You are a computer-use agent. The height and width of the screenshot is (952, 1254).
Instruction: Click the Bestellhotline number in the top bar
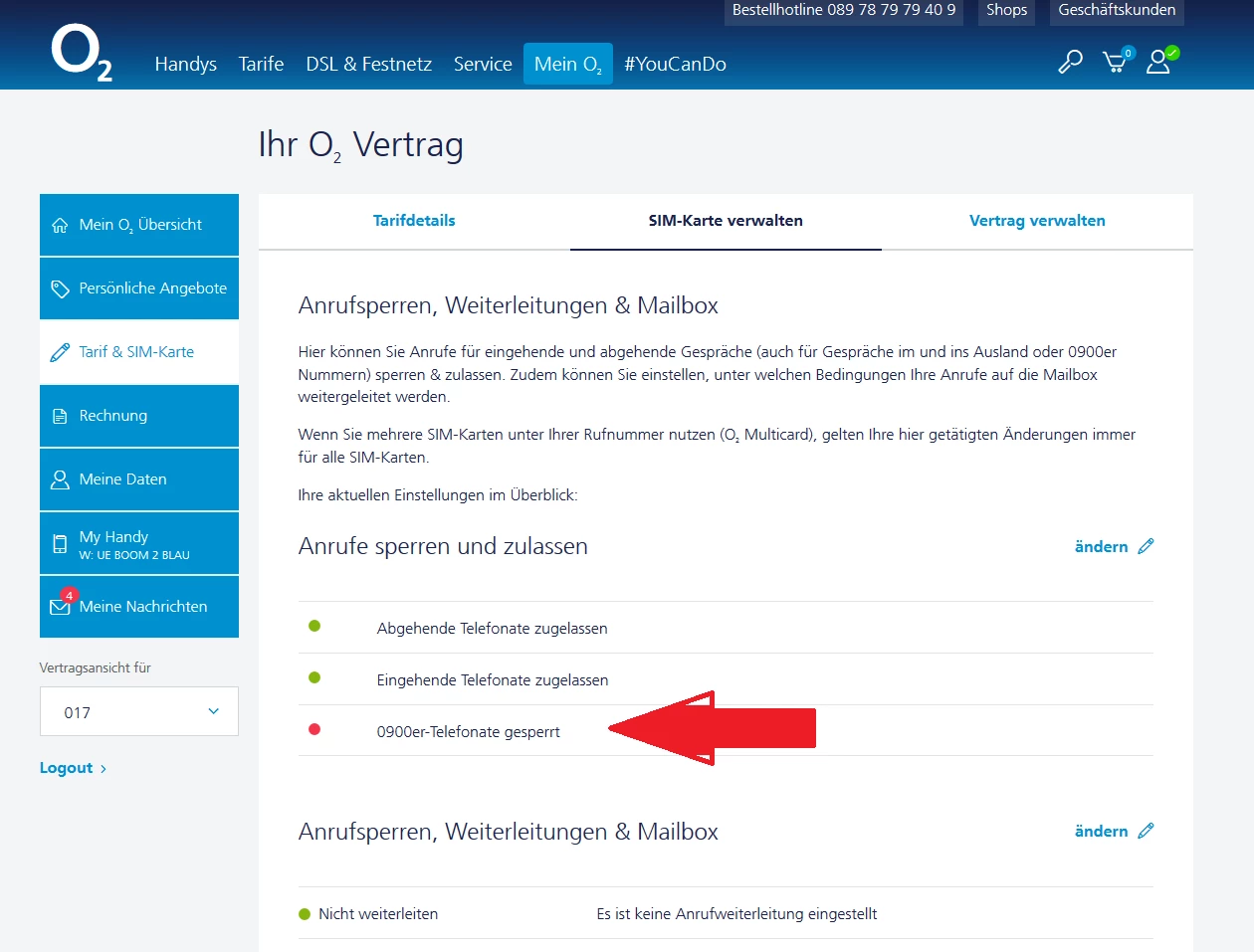pos(844,10)
